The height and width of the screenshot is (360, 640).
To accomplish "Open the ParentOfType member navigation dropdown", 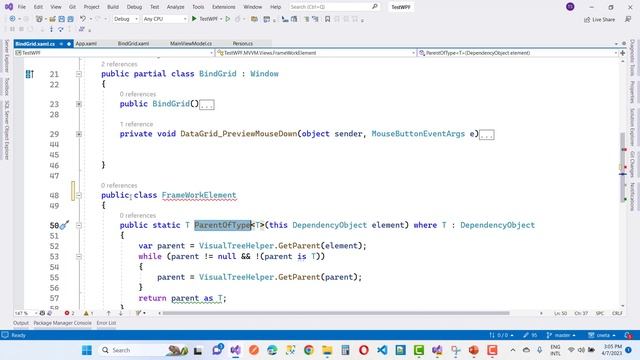I will pos(518,53).
